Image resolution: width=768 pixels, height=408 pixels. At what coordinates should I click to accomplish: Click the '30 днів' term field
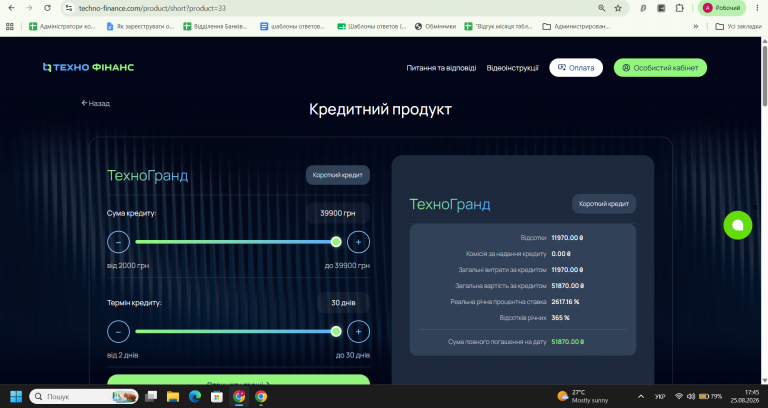[x=343, y=303]
